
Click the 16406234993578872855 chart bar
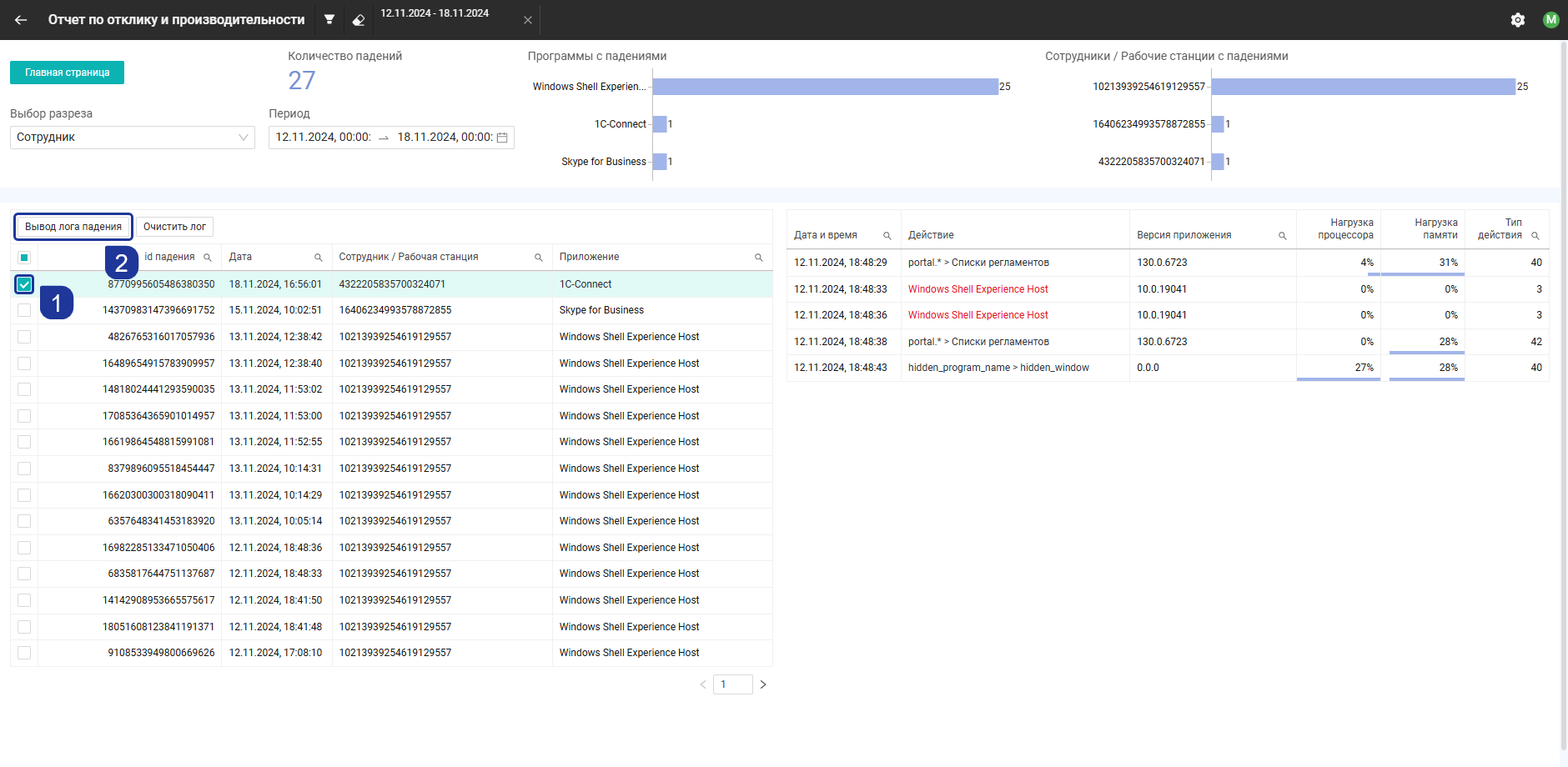tap(1218, 124)
